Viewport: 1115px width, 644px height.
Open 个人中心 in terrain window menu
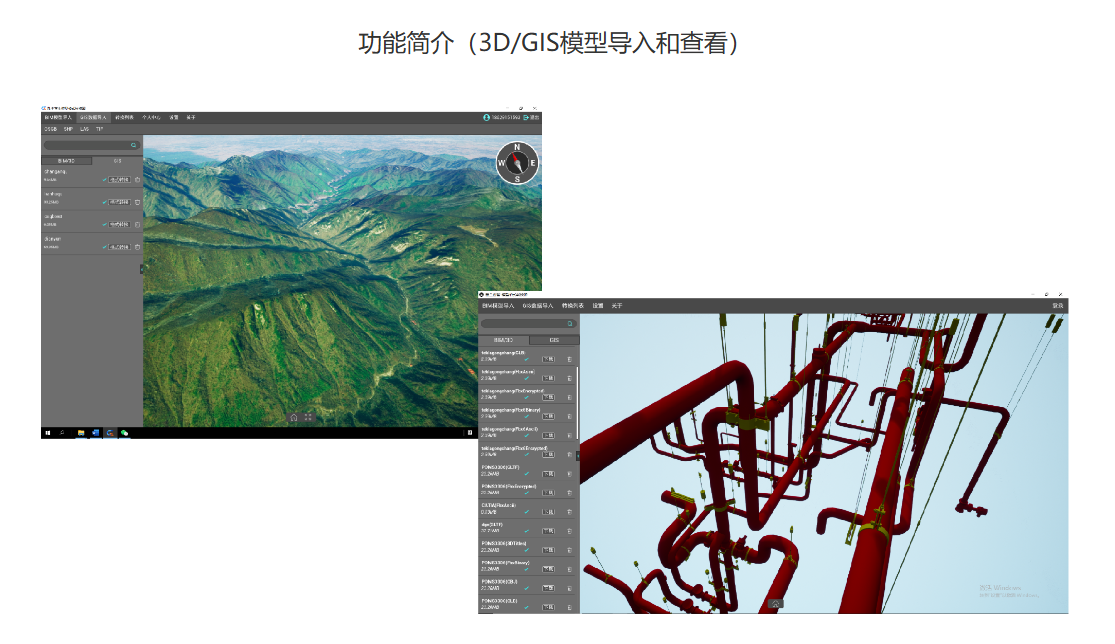(x=151, y=117)
